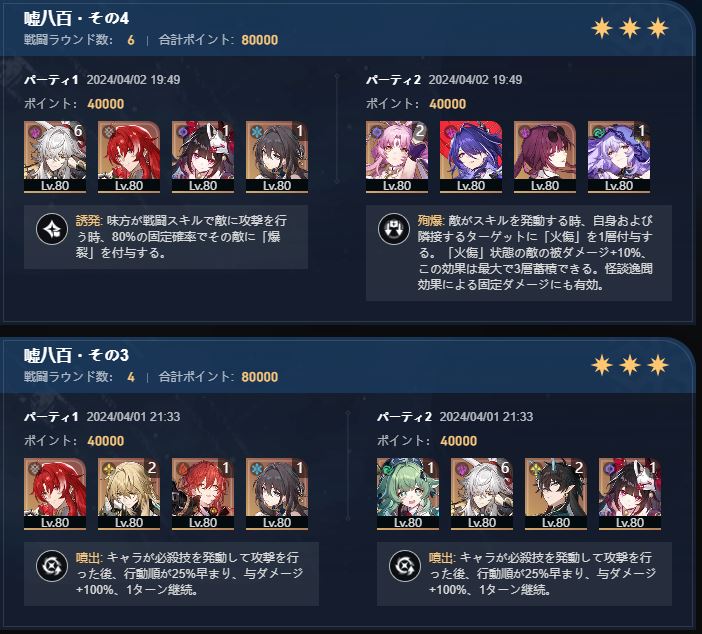Click the 嘘八百・その3 stage title
The image size is (702, 634).
tap(77, 356)
